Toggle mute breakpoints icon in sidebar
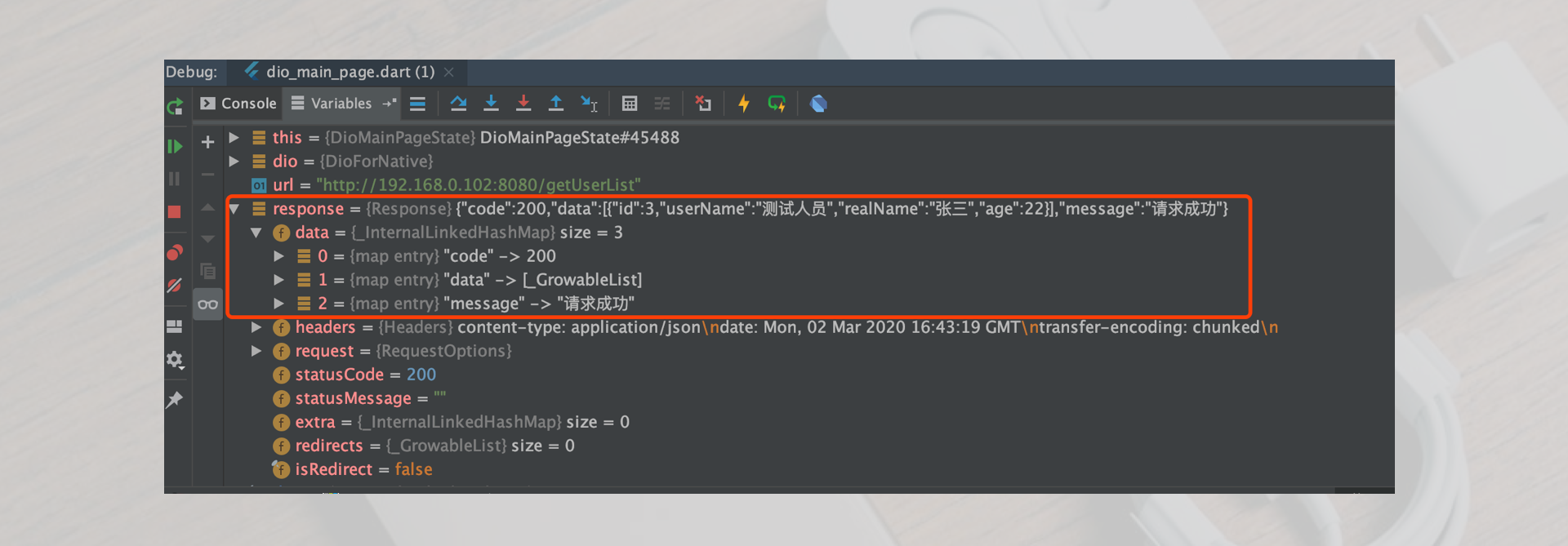The height and width of the screenshot is (546, 1568). click(174, 286)
